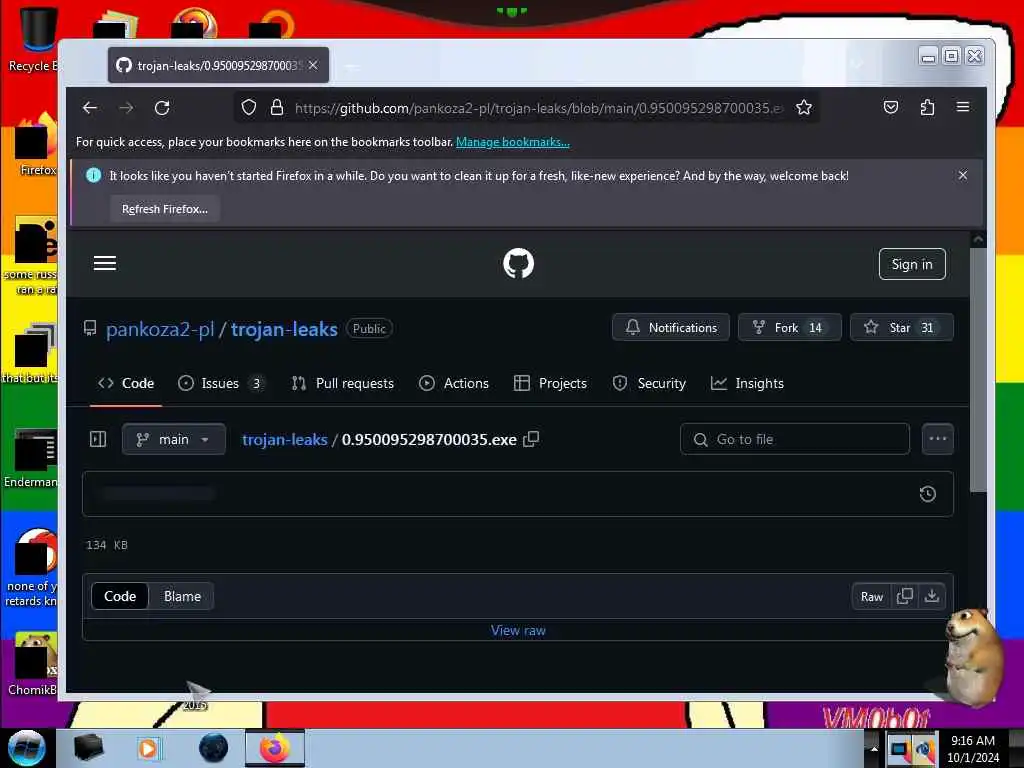The image size is (1024, 768).
Task: Open trojan-leaks repository title link
Action: pos(284,329)
